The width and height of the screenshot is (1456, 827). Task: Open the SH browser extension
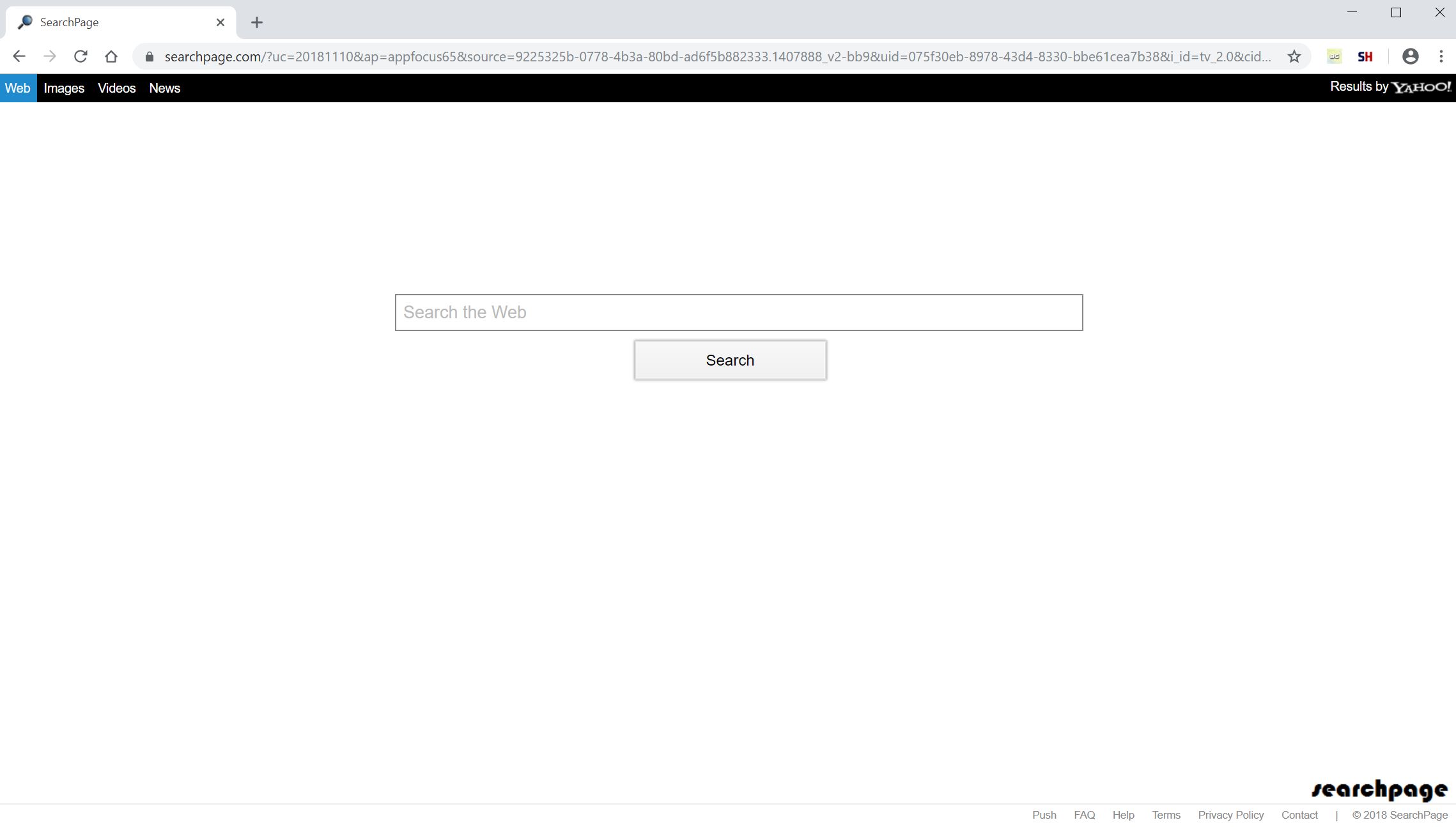coord(1365,56)
